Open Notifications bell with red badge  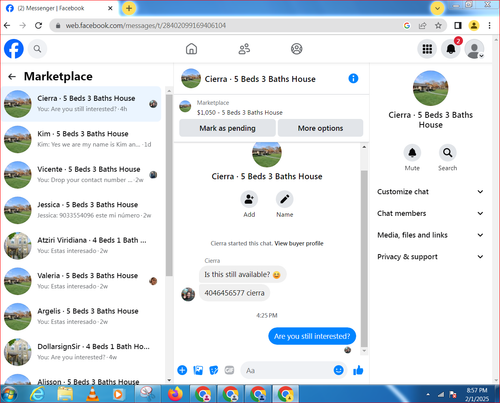tap(451, 49)
